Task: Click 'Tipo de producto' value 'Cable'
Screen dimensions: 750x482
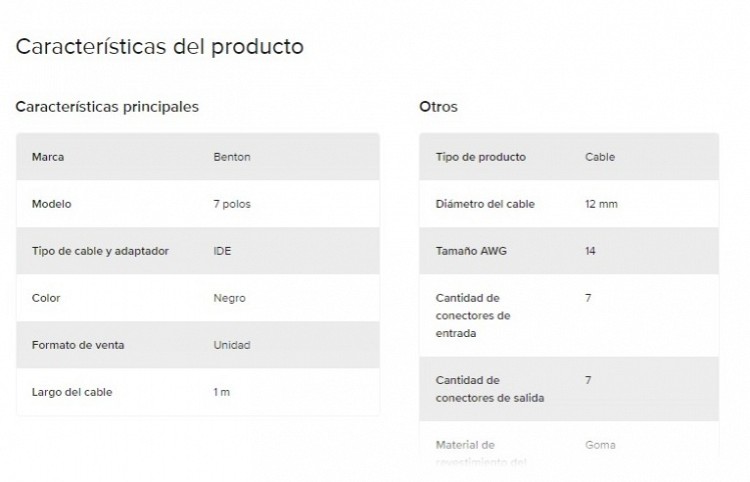Action: coord(600,157)
